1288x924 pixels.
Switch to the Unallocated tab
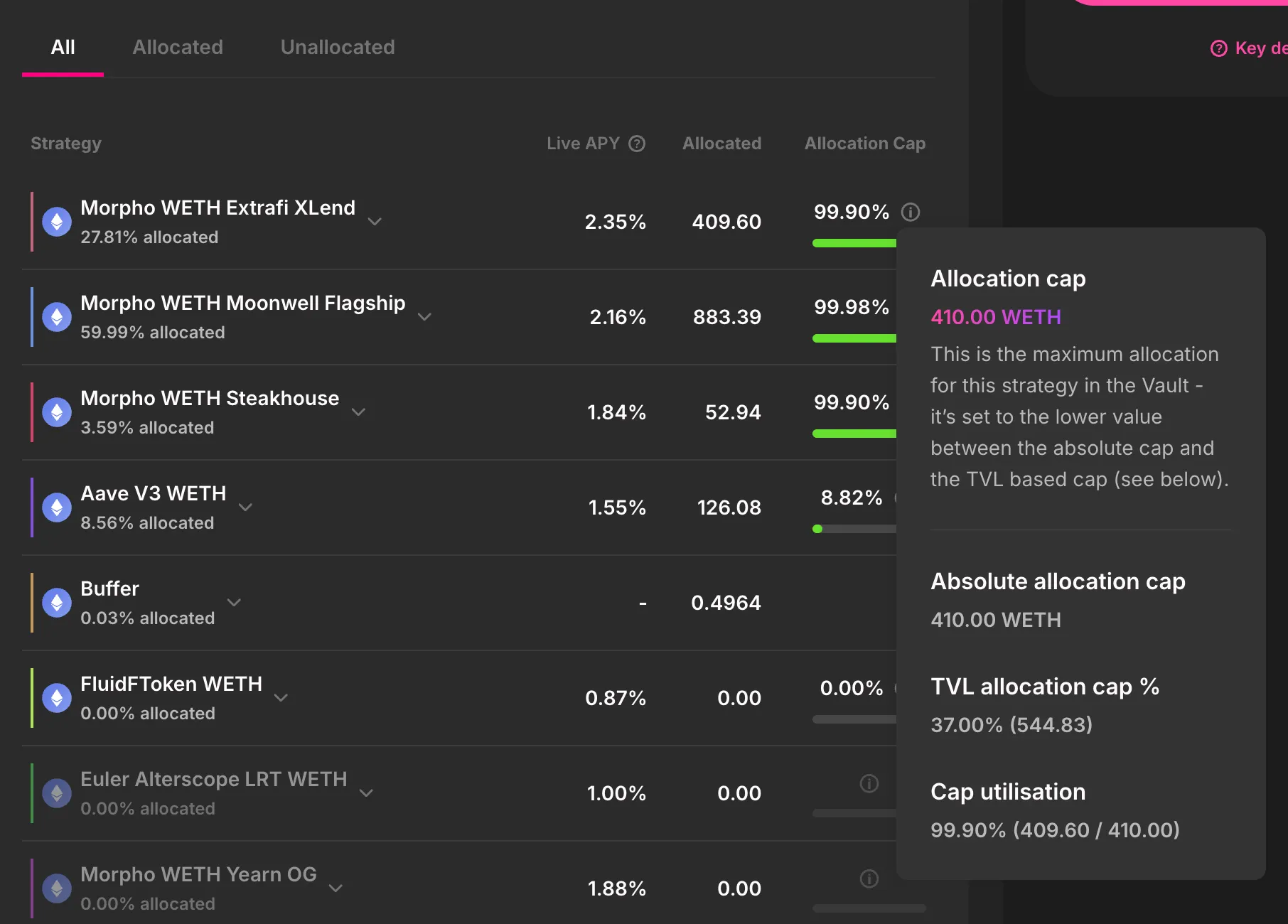pos(338,48)
